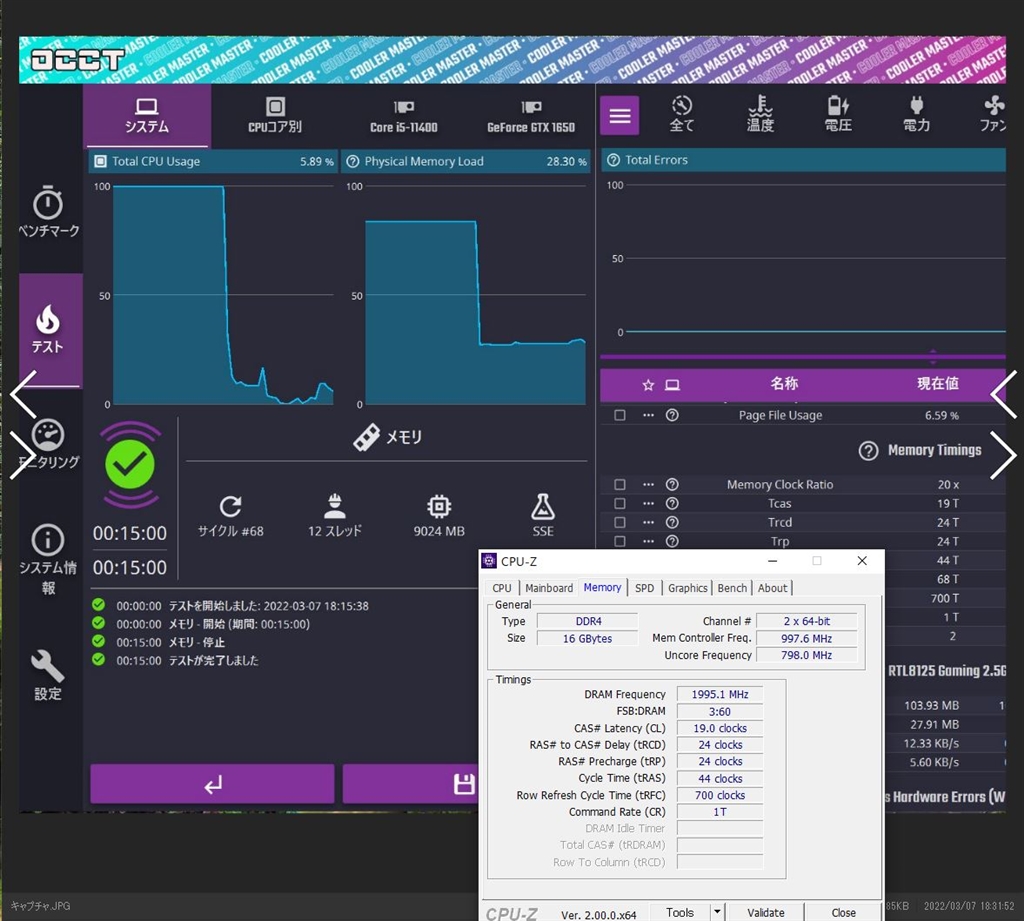The width and height of the screenshot is (1024, 921).
Task: Expand the Tools dropdown arrow in CPU-Z
Action: click(x=717, y=913)
